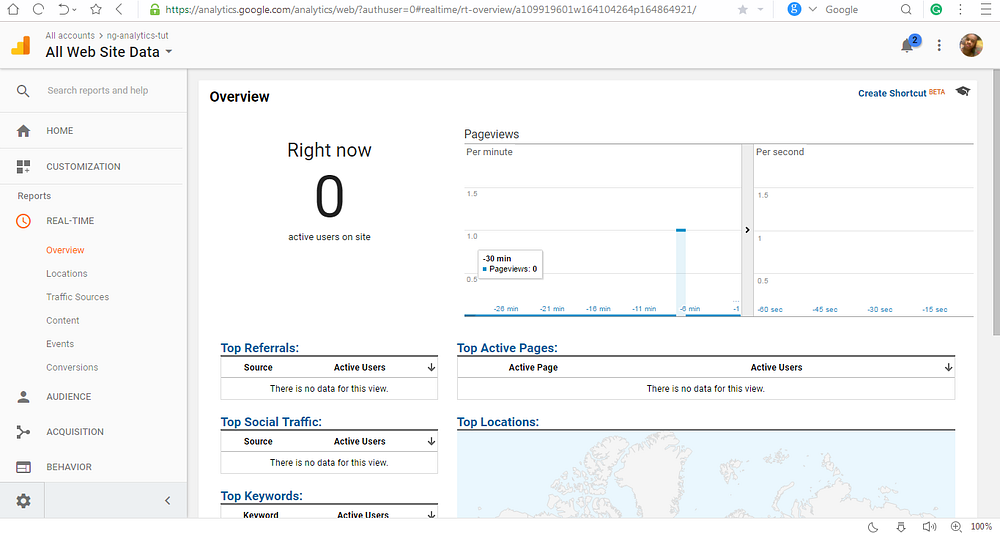Screen dimensions: 1000x533
Task: Open the Top Social Traffic link
Action: 271,422
